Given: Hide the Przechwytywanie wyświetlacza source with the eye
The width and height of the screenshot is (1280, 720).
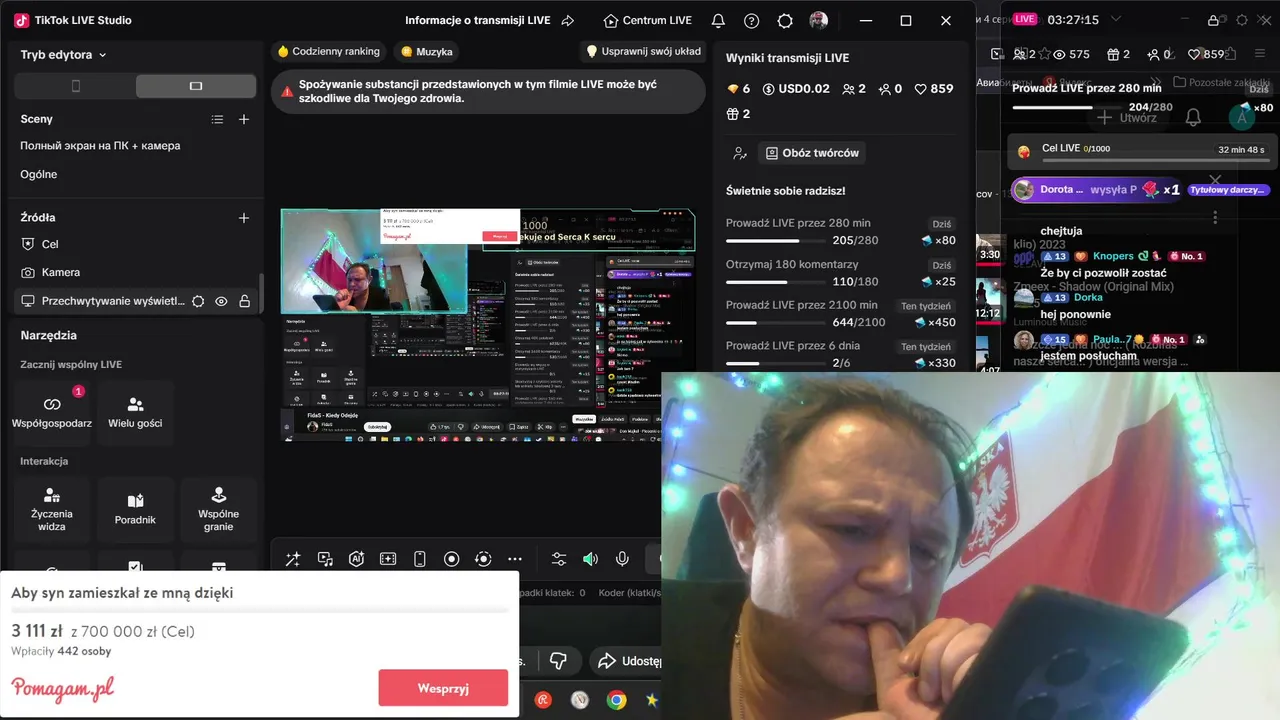Looking at the screenshot, I should [x=221, y=301].
